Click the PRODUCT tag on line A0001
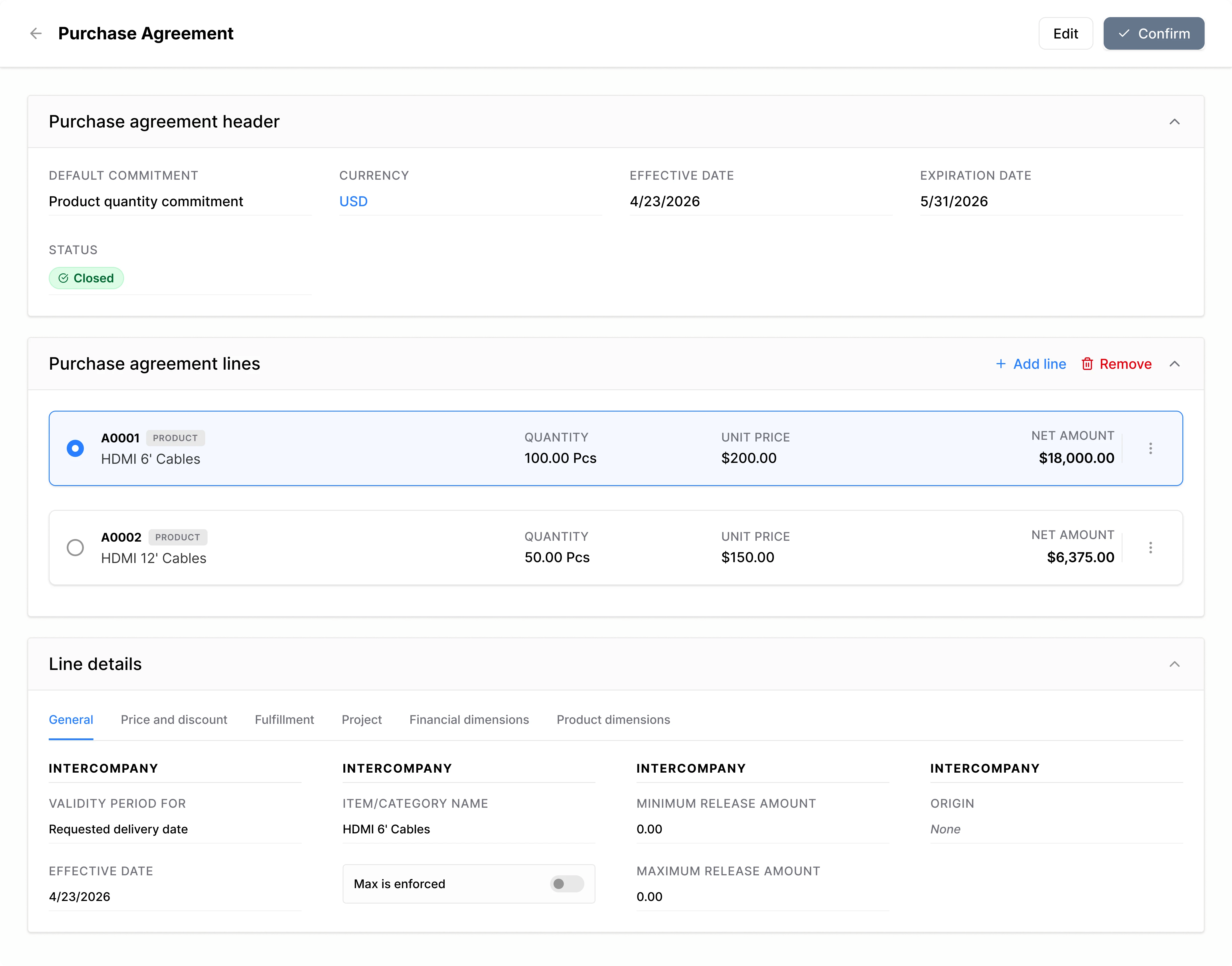Image resolution: width=1232 pixels, height=966 pixels. tap(175, 438)
